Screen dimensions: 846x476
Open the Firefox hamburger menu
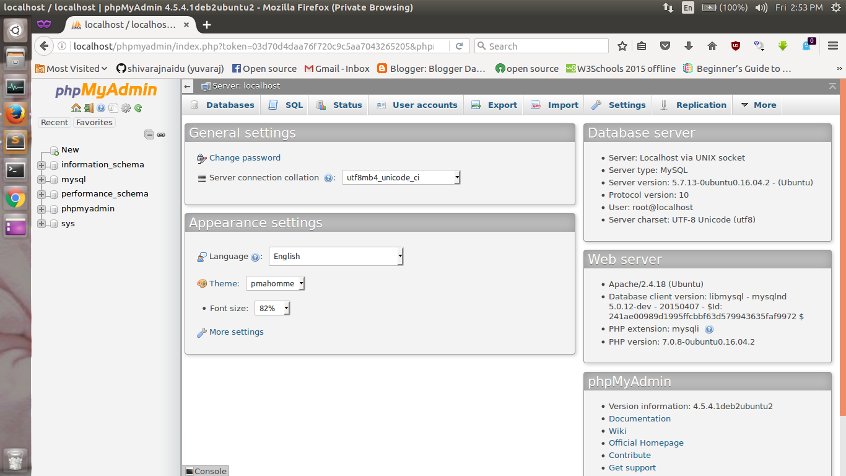point(833,46)
